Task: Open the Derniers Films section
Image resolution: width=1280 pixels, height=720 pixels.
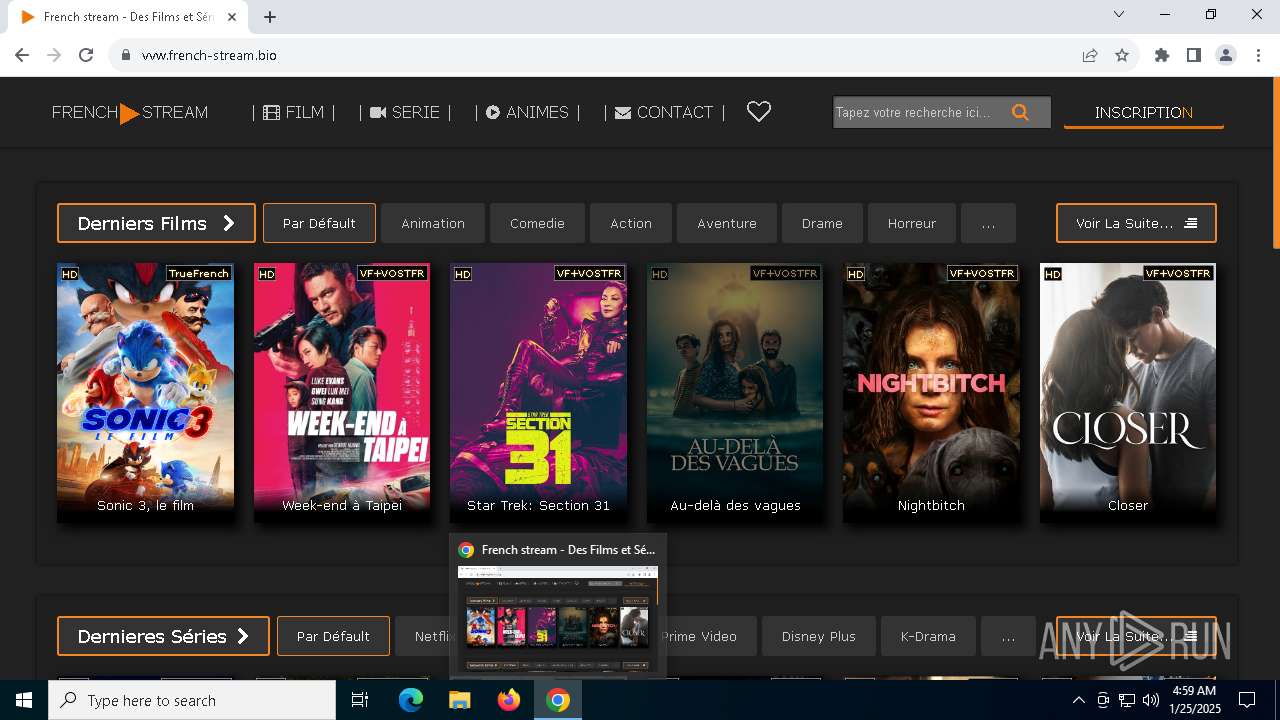Action: (156, 223)
